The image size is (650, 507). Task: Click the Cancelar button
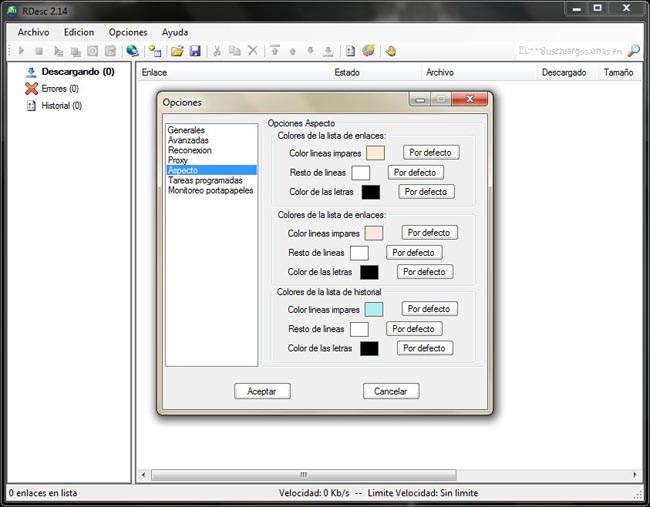click(x=390, y=391)
